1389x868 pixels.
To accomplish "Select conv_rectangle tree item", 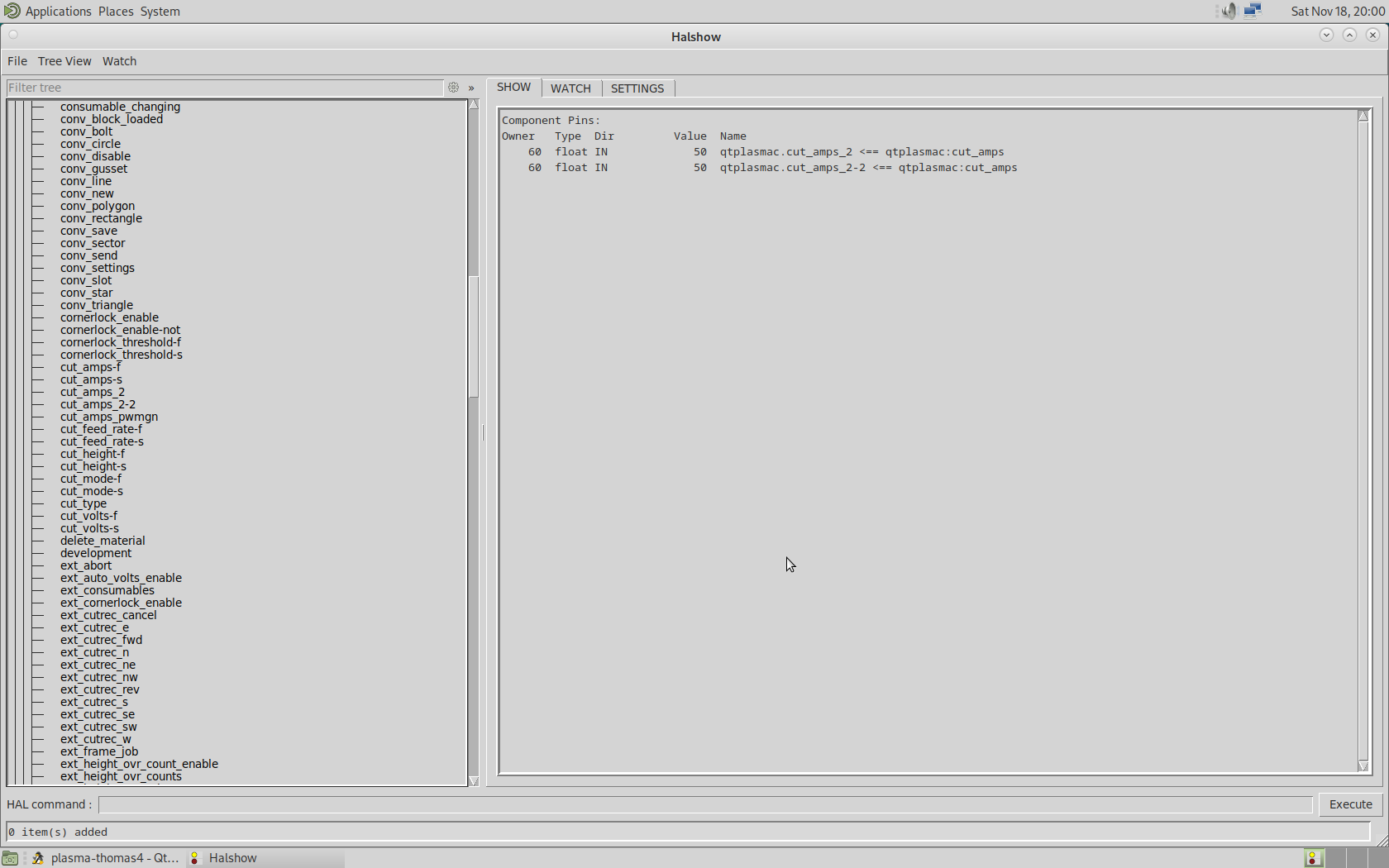I will 101,218.
